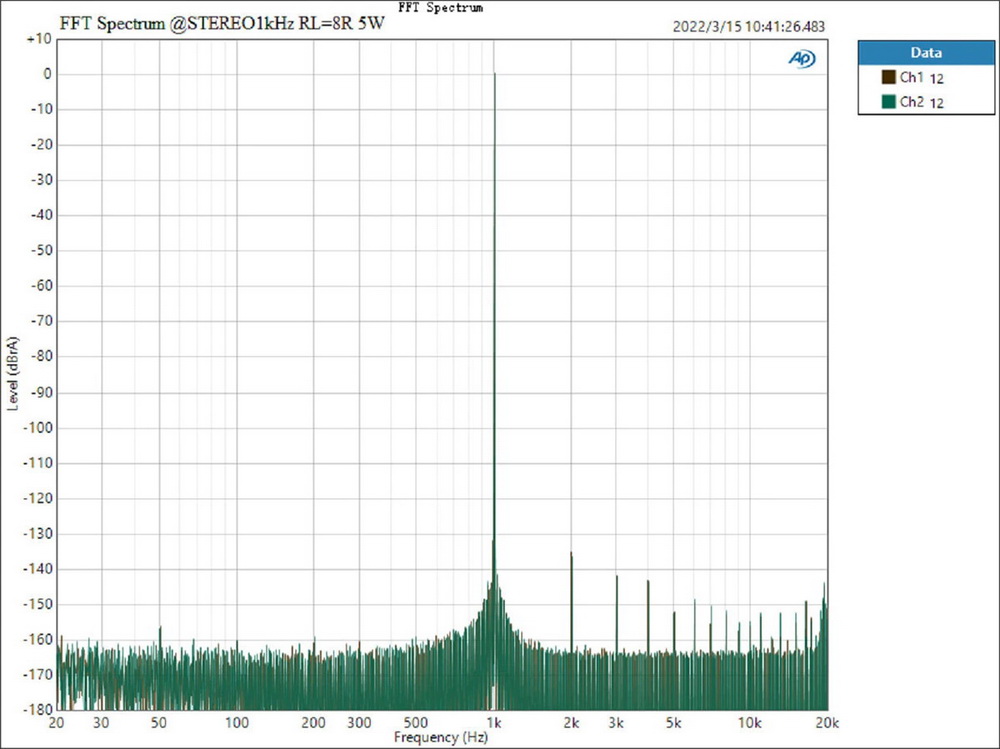The width and height of the screenshot is (1000, 749).
Task: Click the Ch2 green color swatch
Action: click(x=887, y=101)
